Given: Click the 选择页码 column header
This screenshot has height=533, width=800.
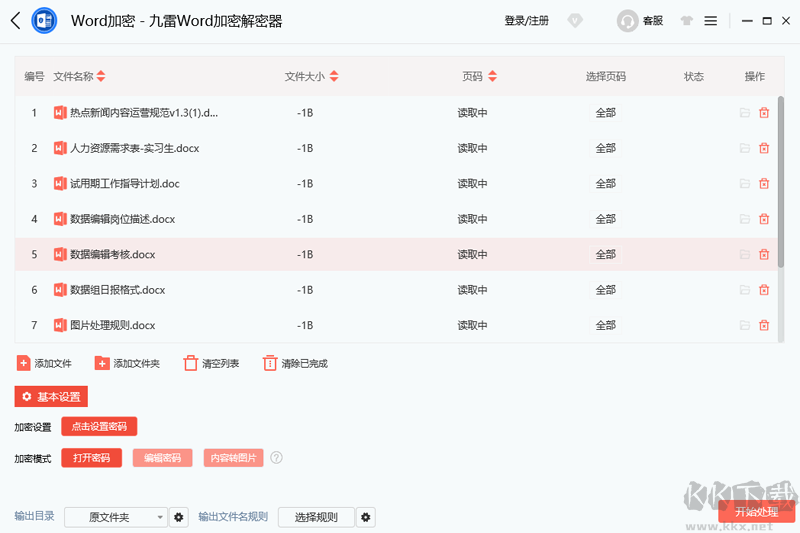Looking at the screenshot, I should pos(606,76).
